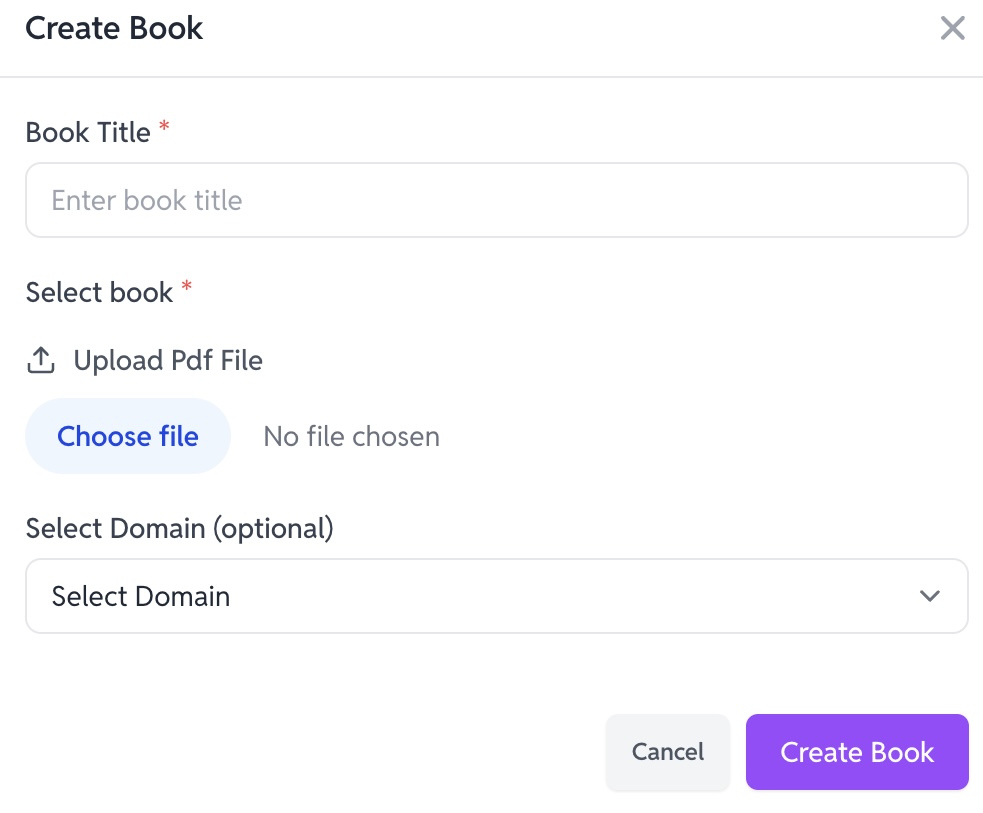Click the 'Create Book' dialog heading

click(x=114, y=28)
